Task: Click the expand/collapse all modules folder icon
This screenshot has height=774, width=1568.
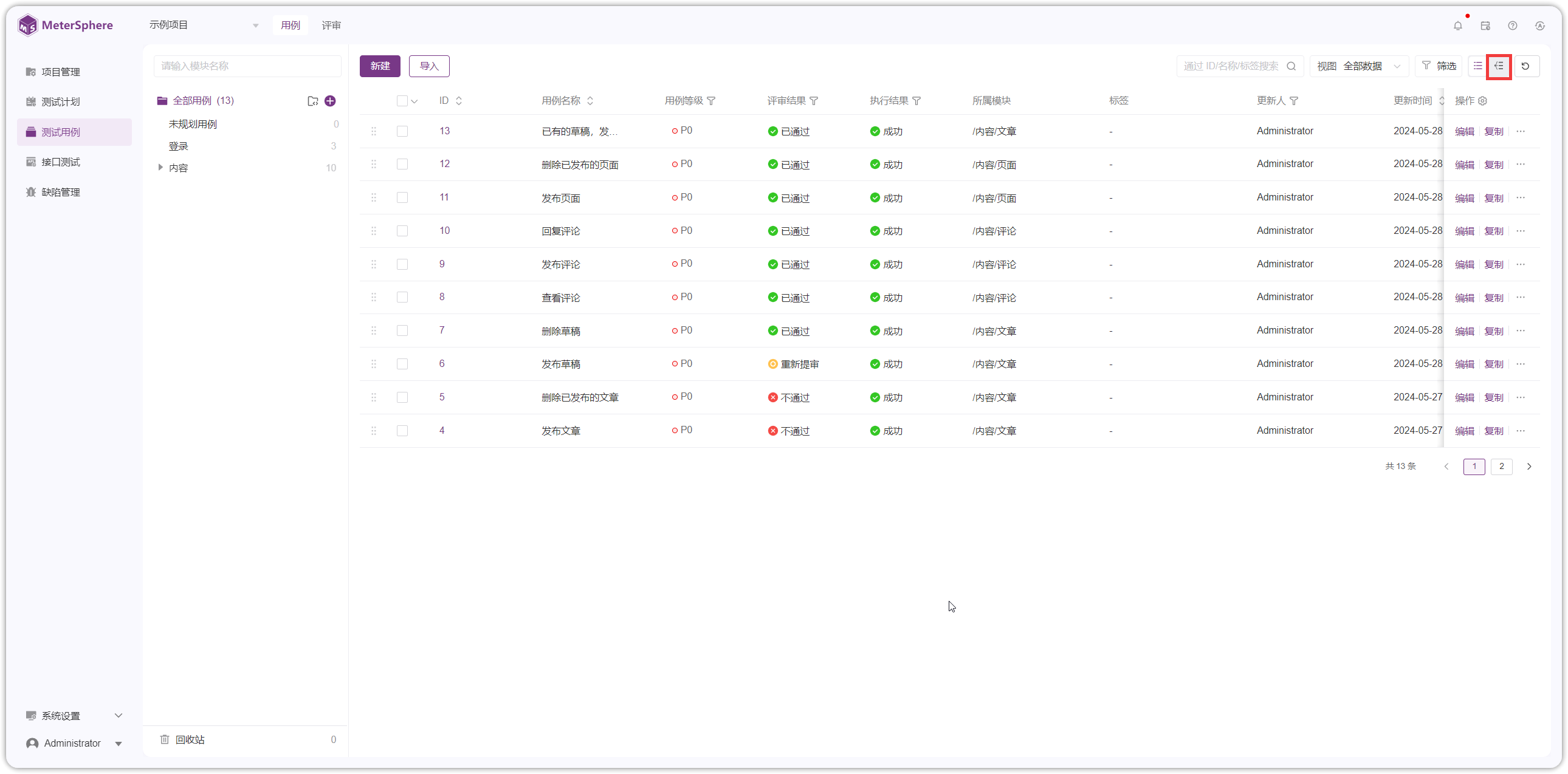Action: [x=313, y=101]
